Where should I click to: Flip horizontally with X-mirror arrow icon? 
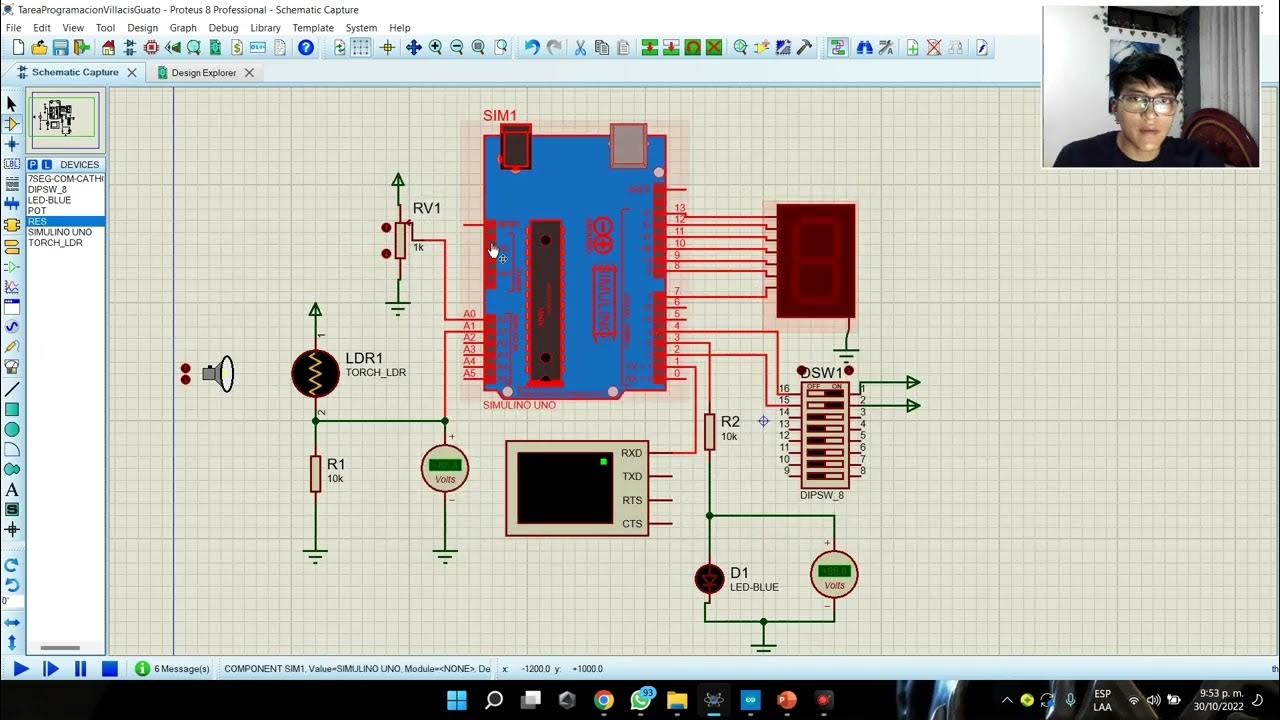point(12,622)
